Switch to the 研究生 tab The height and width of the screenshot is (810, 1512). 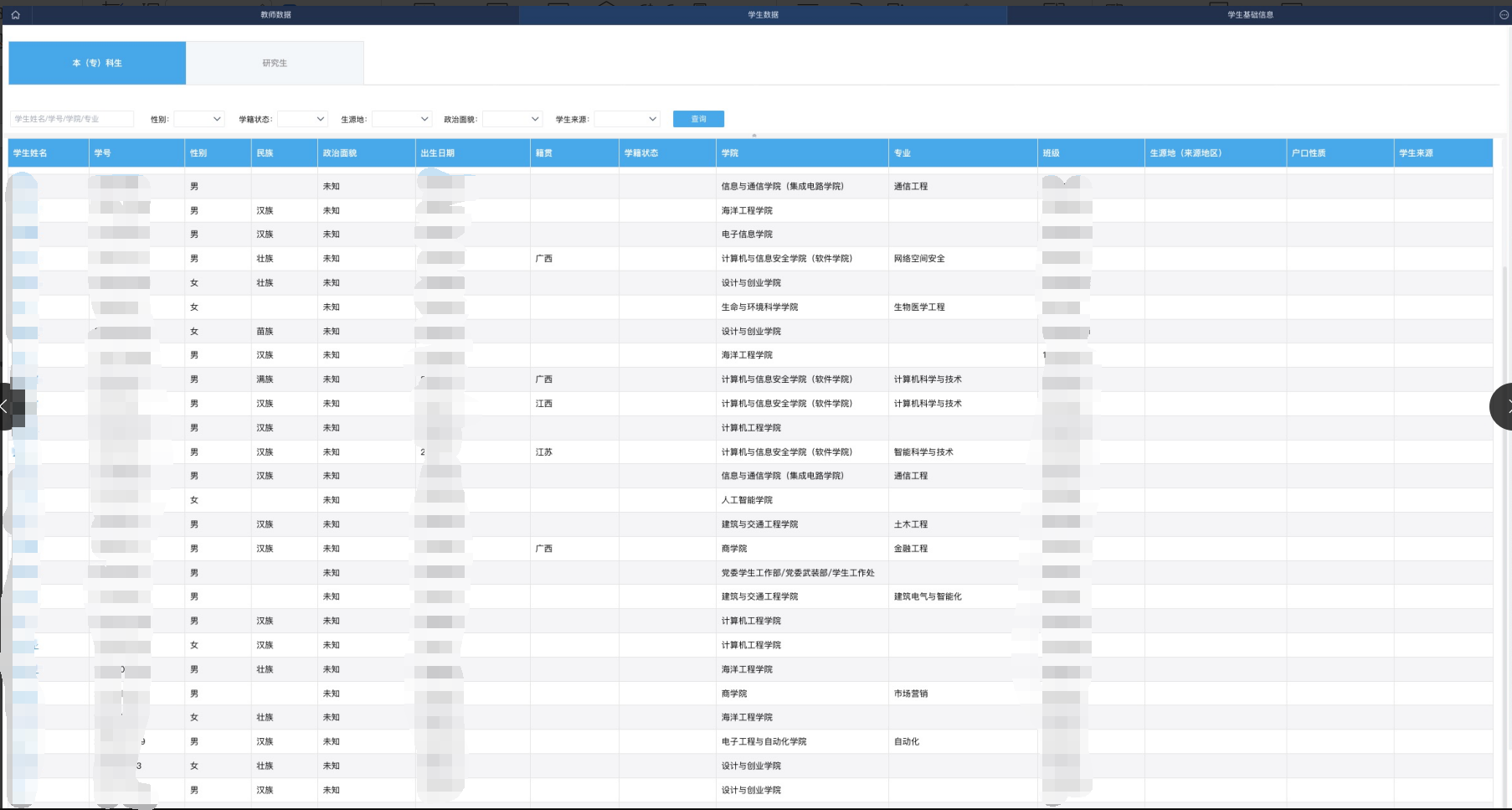point(275,63)
